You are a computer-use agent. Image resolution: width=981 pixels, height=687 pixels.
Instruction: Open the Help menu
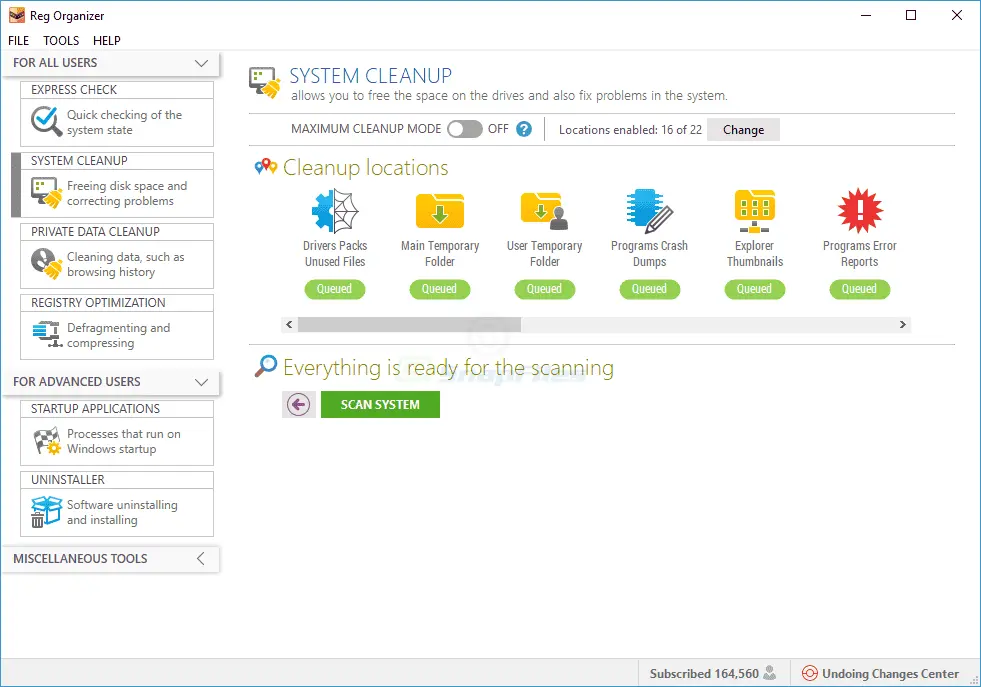tap(106, 41)
